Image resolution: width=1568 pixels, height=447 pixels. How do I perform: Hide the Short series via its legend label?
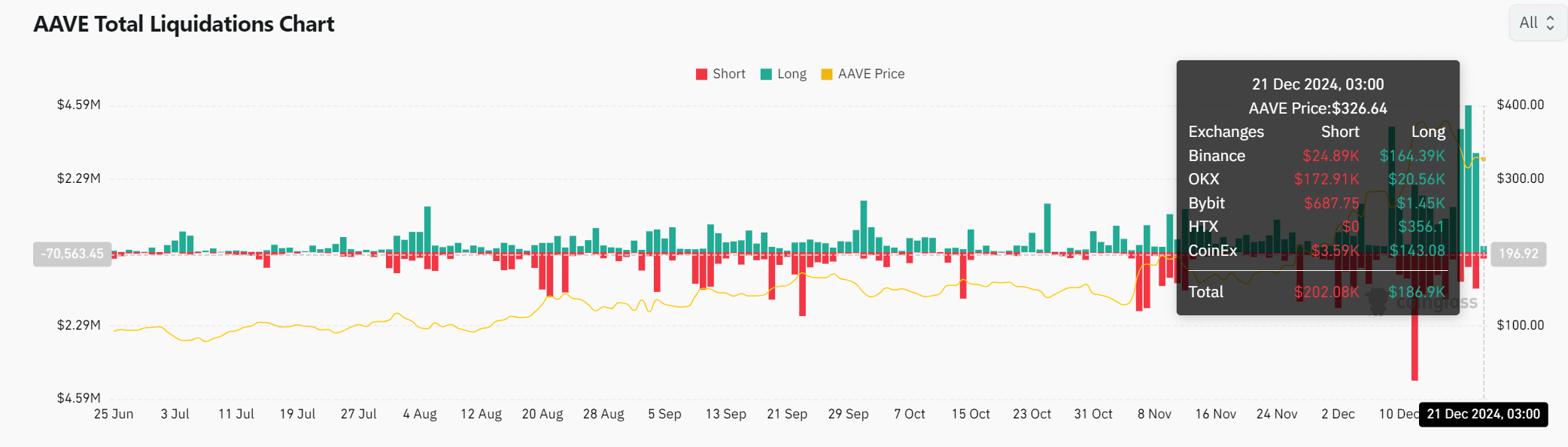point(728,74)
